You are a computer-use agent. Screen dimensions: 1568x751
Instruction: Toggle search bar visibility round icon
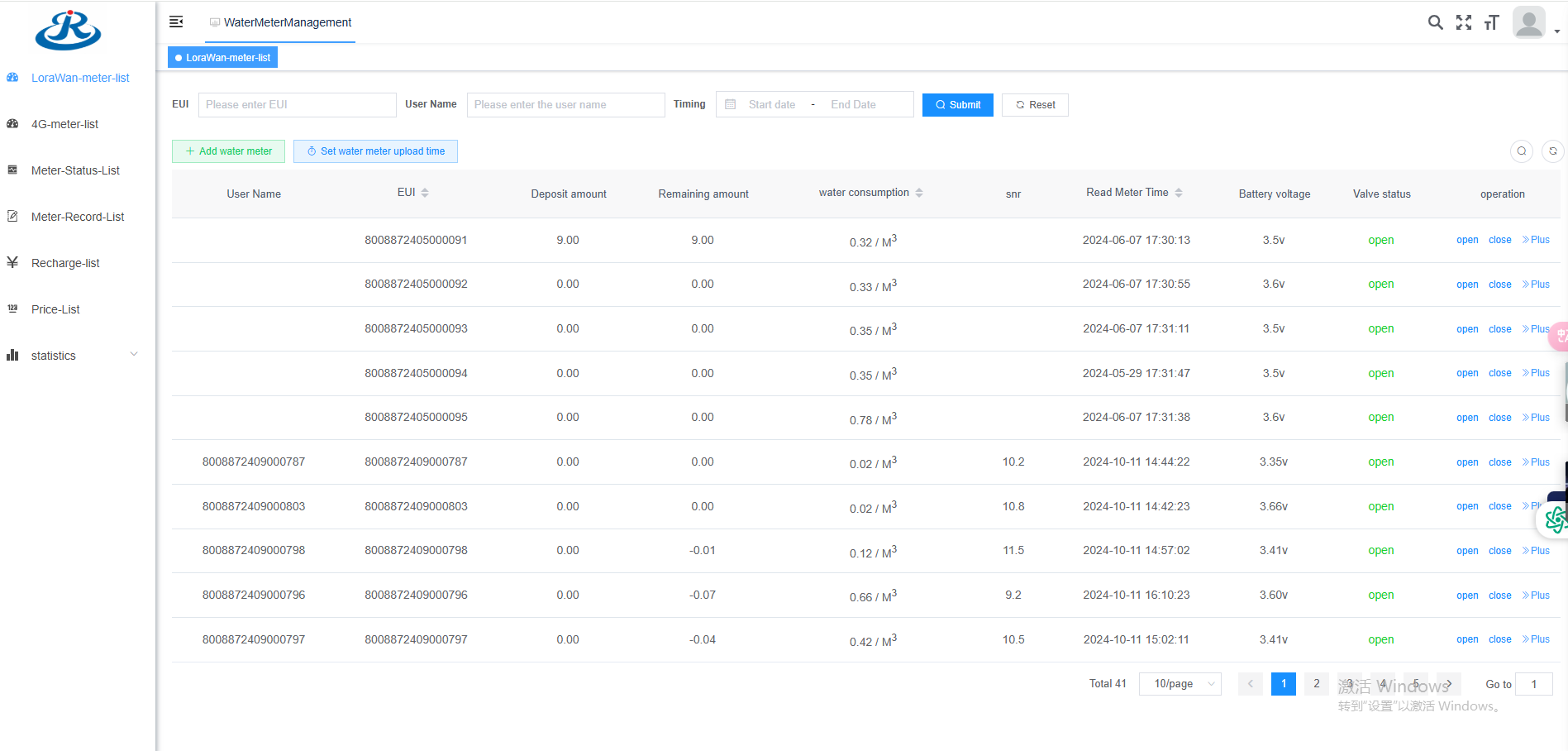click(1522, 151)
